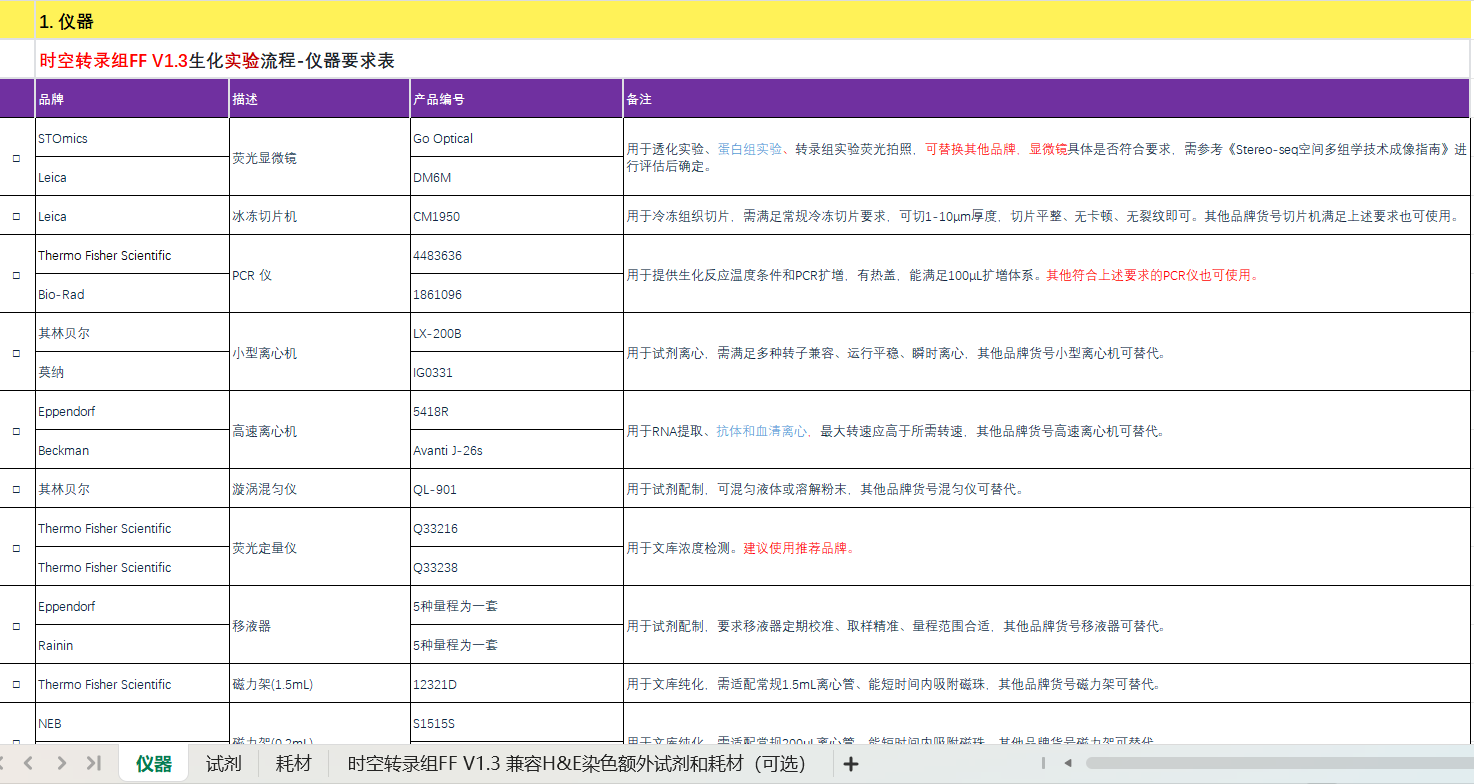Select the 5418R product cell

tap(516, 411)
